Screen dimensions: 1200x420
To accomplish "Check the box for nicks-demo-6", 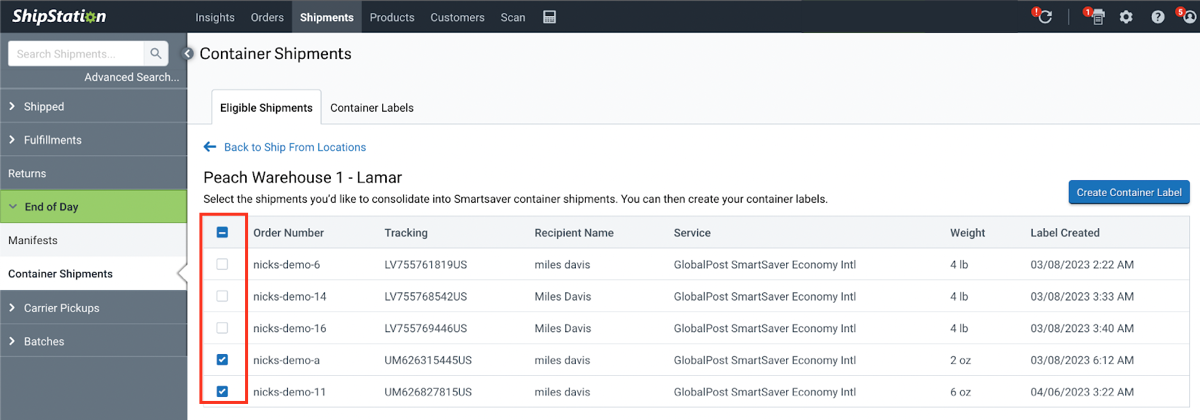I will [x=222, y=264].
